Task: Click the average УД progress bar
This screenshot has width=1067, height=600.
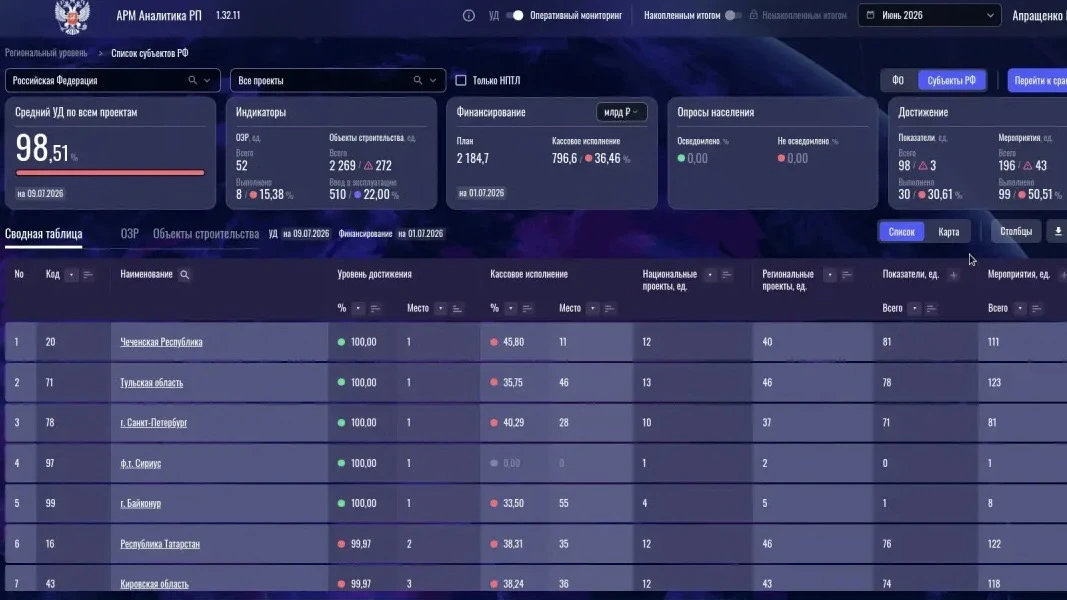Action: tap(110, 173)
